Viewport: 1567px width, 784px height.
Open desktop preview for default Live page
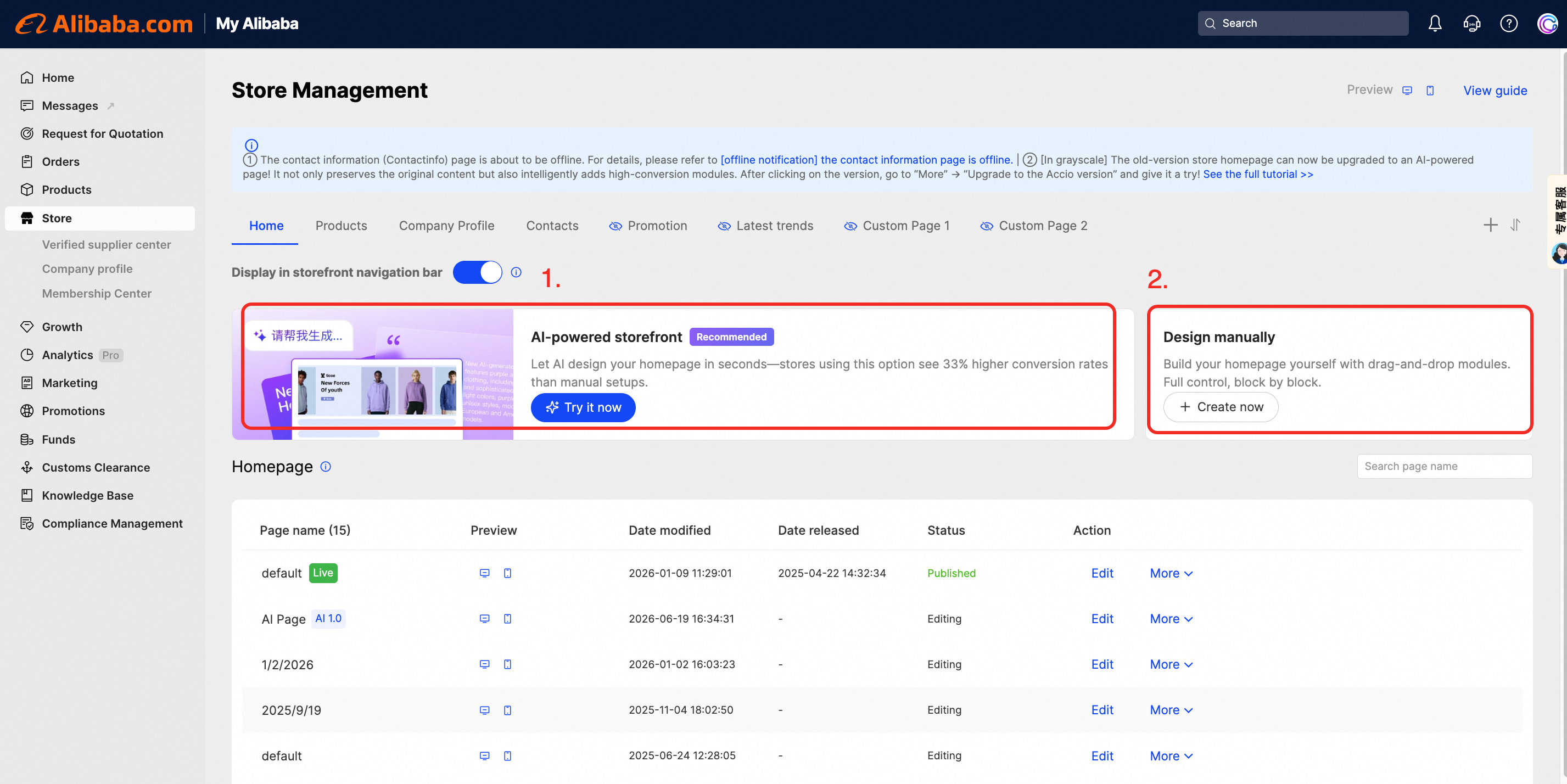coord(484,573)
